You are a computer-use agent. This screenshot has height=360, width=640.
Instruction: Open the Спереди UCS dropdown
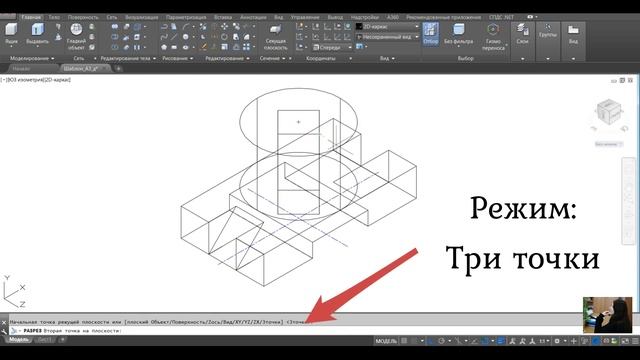(332, 47)
